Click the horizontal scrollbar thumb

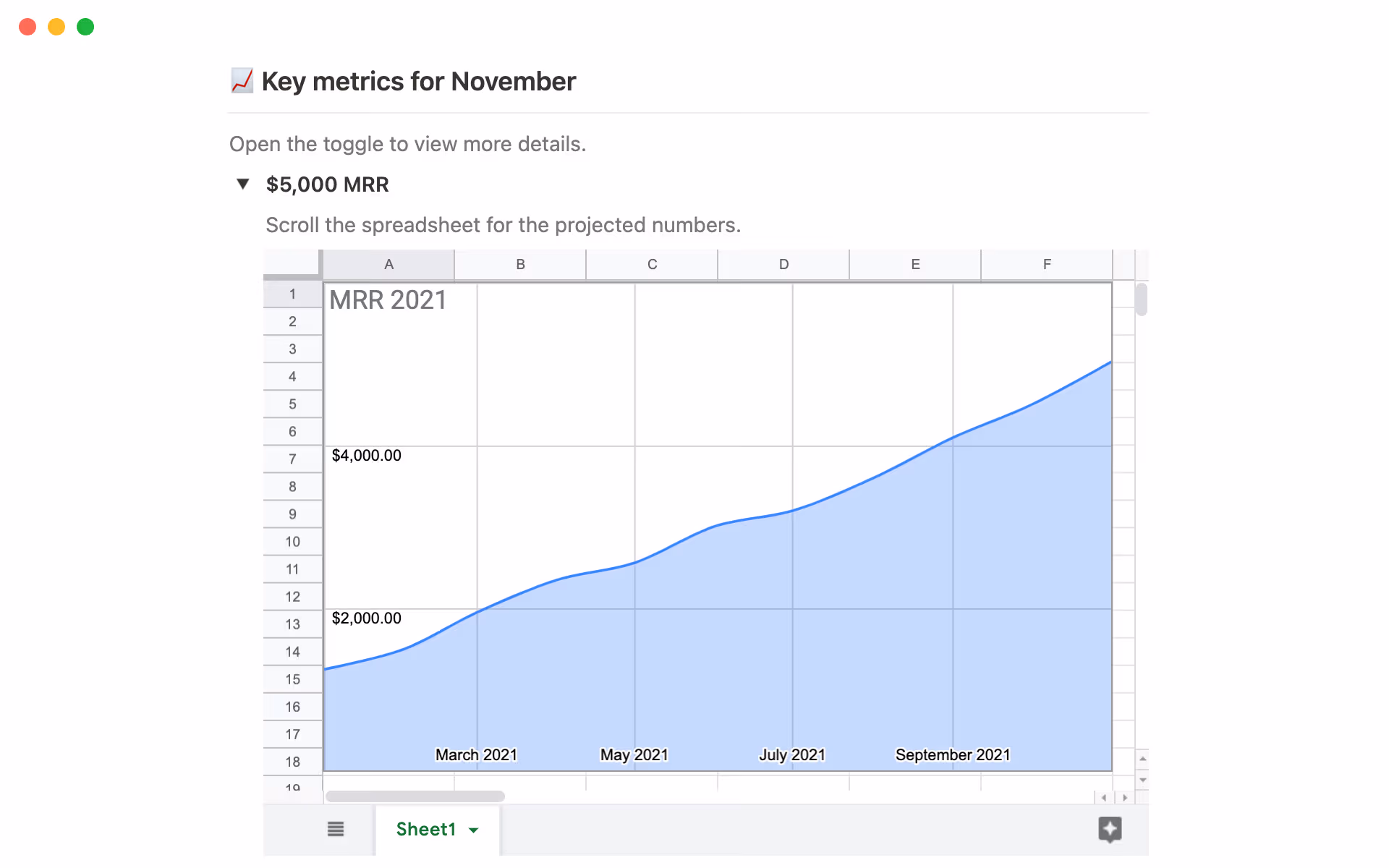tap(415, 796)
